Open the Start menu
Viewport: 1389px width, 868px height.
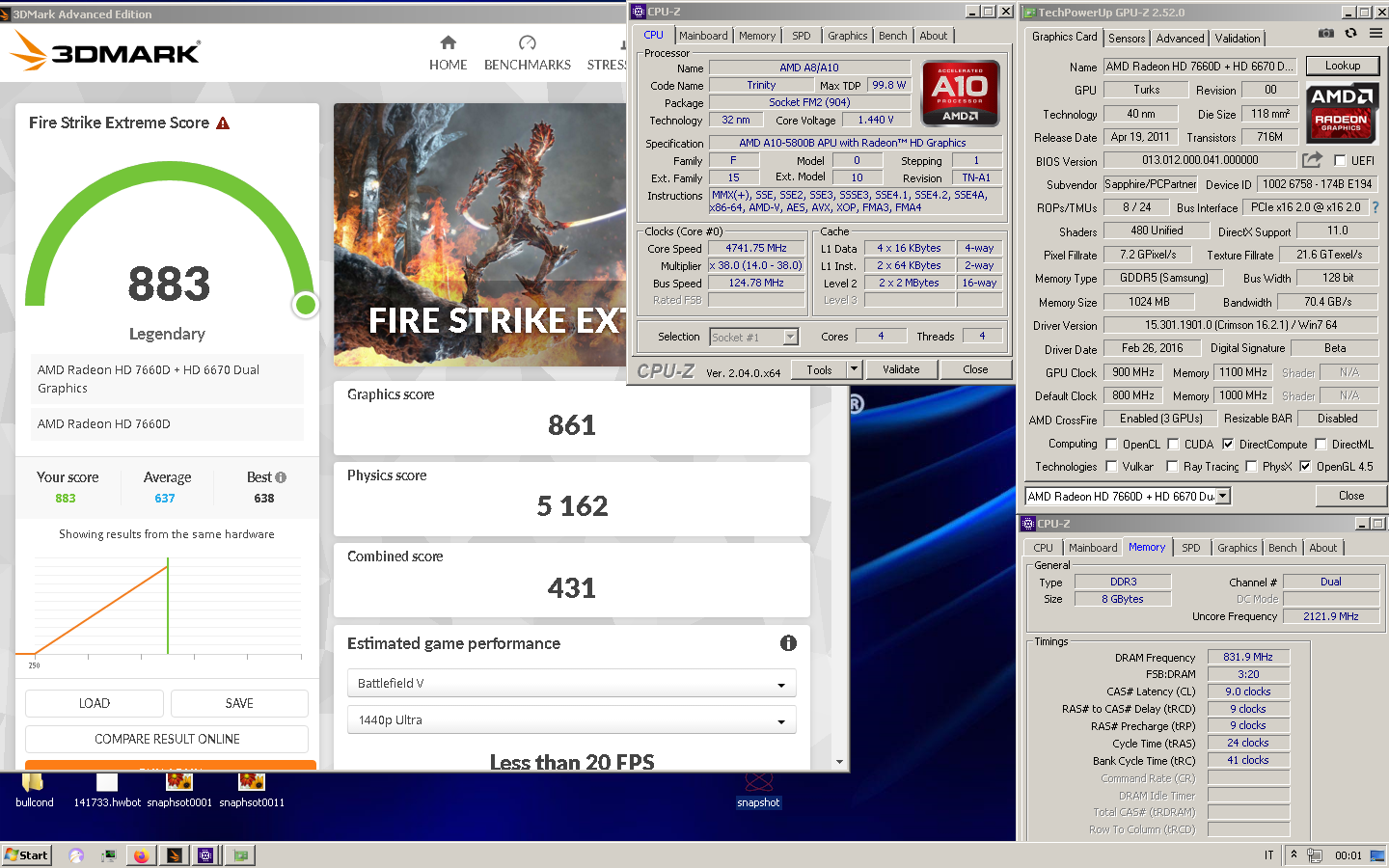(x=26, y=855)
